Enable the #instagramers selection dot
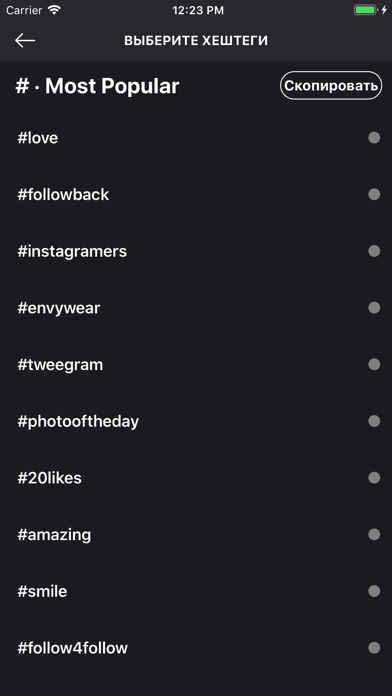392x696 pixels. (374, 251)
